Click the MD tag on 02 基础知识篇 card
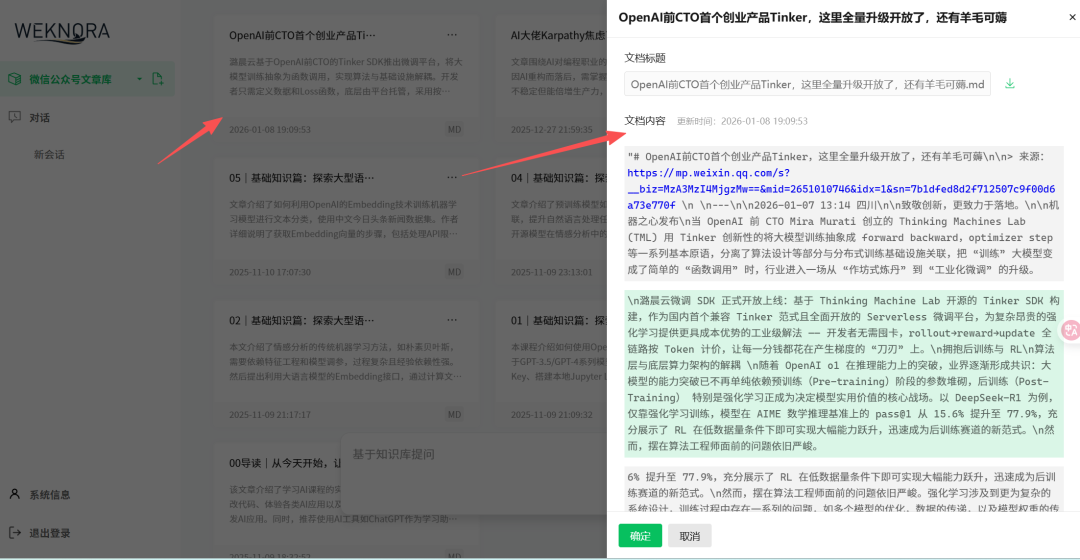The width and height of the screenshot is (1080, 560). click(x=454, y=415)
